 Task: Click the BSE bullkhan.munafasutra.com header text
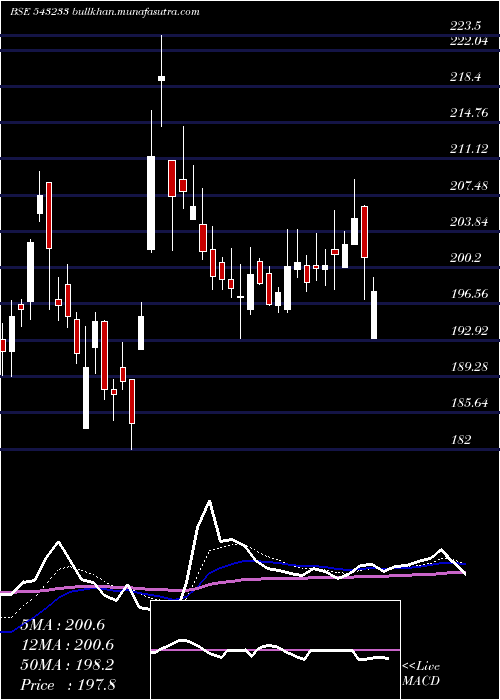[x=104, y=12]
